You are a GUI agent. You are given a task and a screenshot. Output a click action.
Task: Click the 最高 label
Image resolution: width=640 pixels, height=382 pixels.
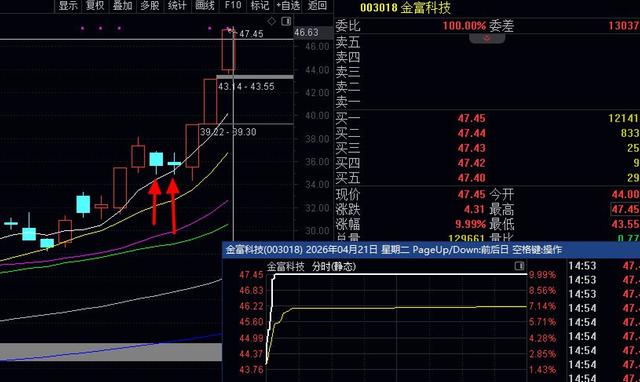tap(502, 210)
